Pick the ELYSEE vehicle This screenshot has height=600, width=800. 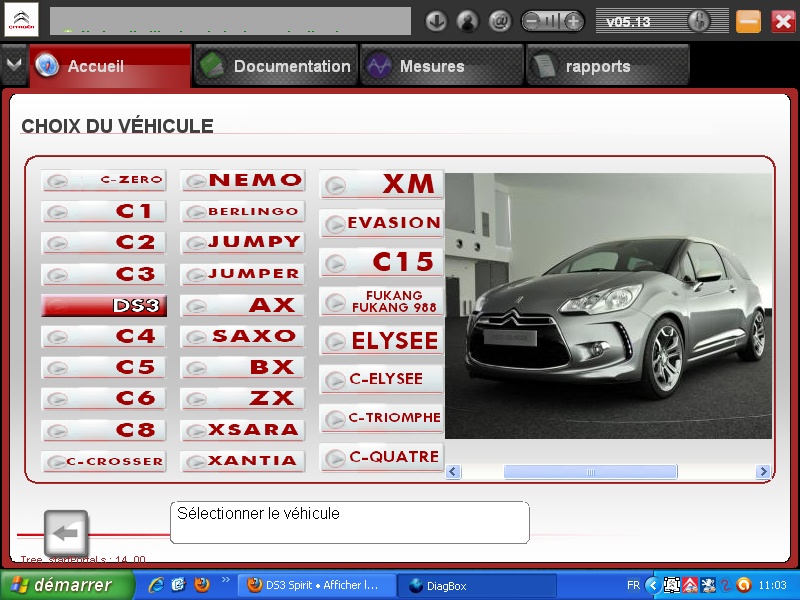[382, 340]
